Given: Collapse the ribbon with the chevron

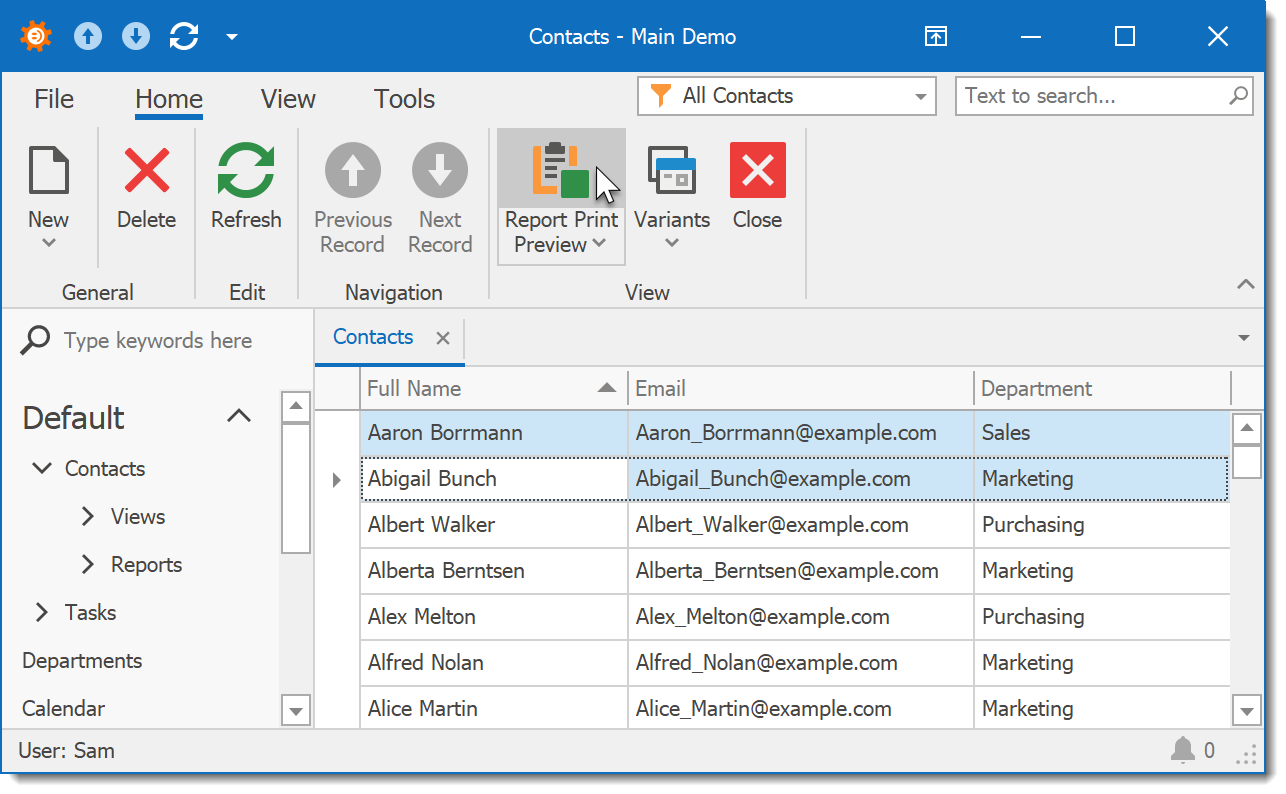Looking at the screenshot, I should [1245, 285].
